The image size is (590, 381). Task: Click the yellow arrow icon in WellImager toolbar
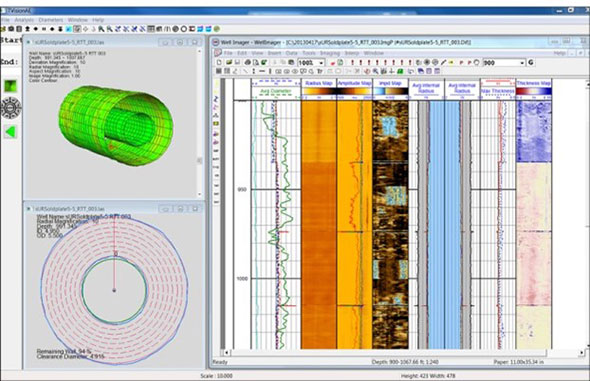[451, 62]
